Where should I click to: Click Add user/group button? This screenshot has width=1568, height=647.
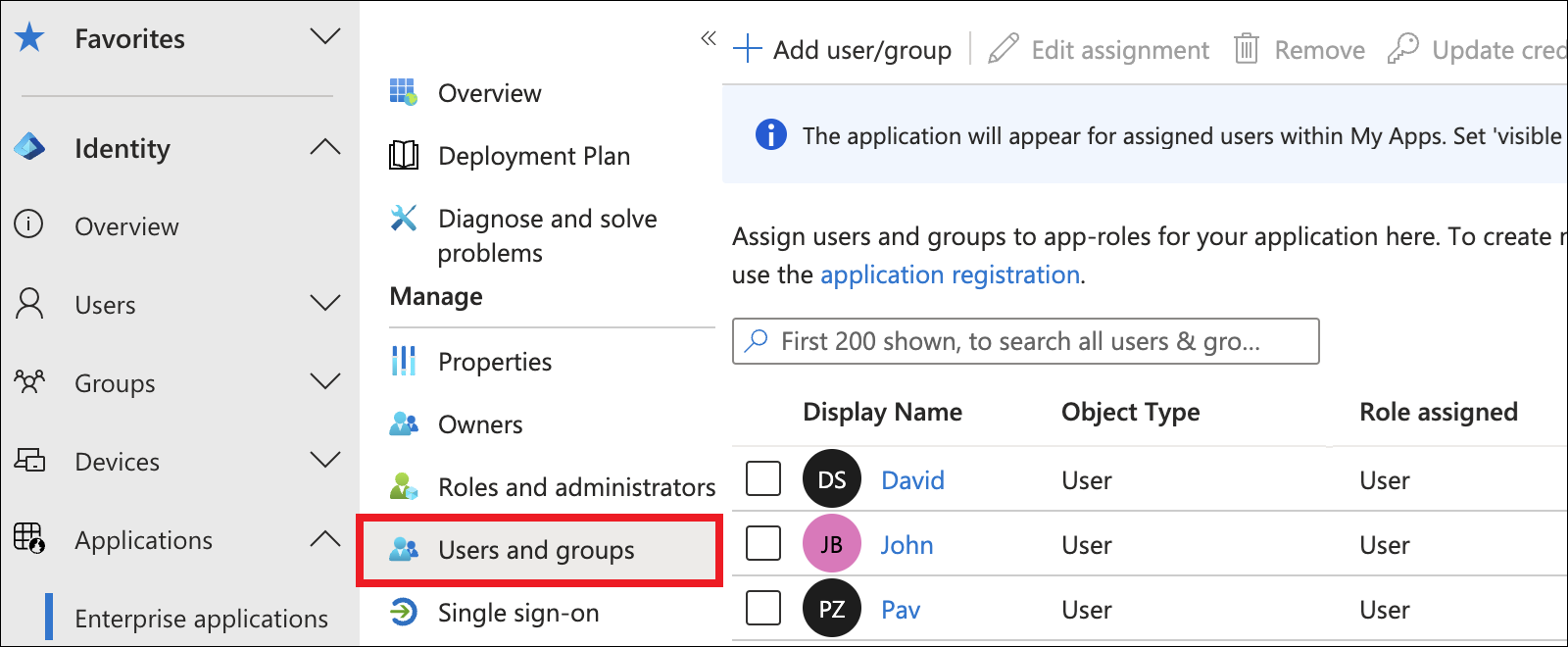843,49
